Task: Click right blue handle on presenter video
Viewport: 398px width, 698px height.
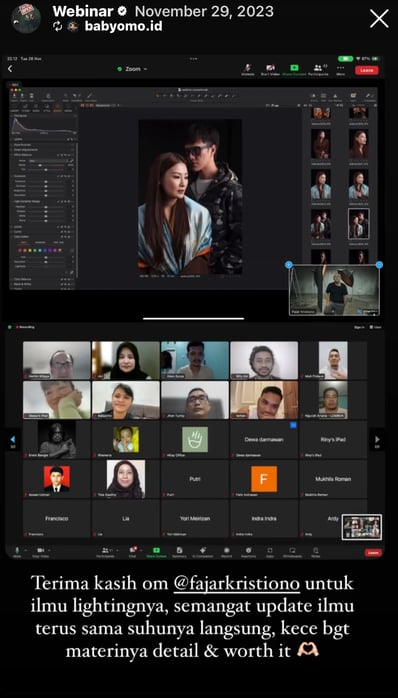Action: (379, 265)
